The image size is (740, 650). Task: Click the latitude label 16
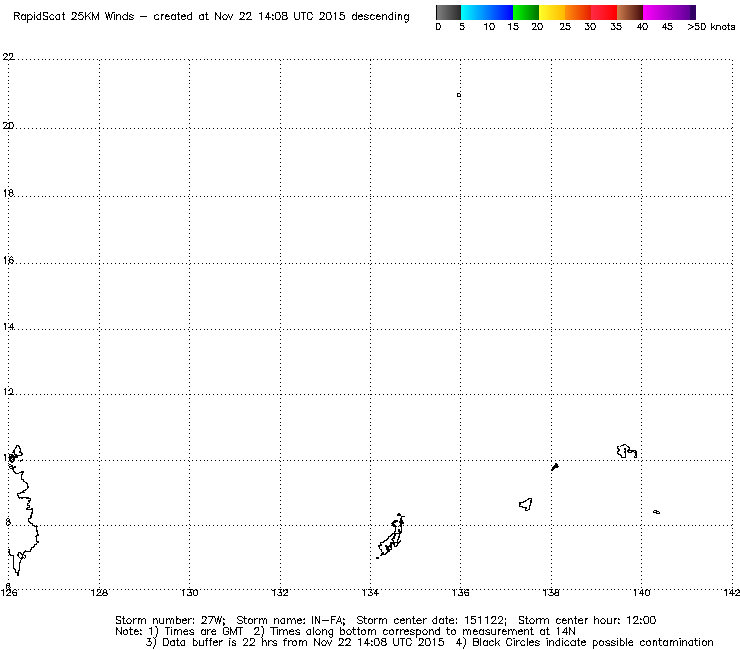pyautogui.click(x=8, y=260)
